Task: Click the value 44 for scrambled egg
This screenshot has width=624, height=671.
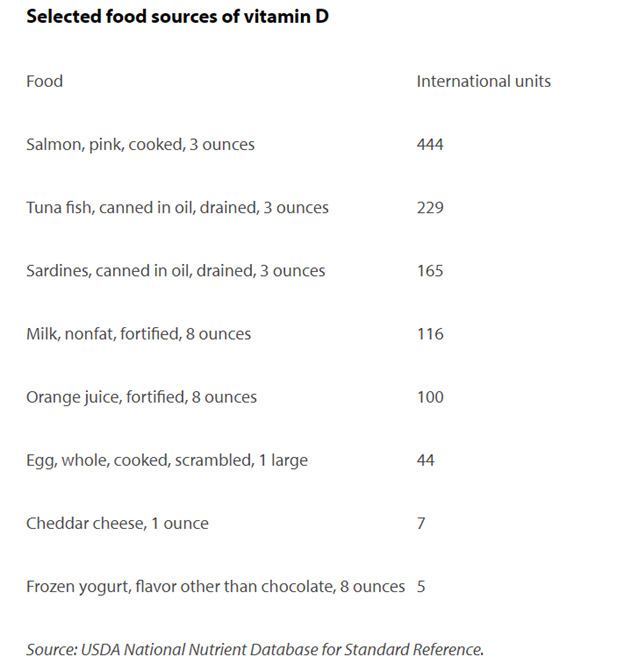Action: 426,460
